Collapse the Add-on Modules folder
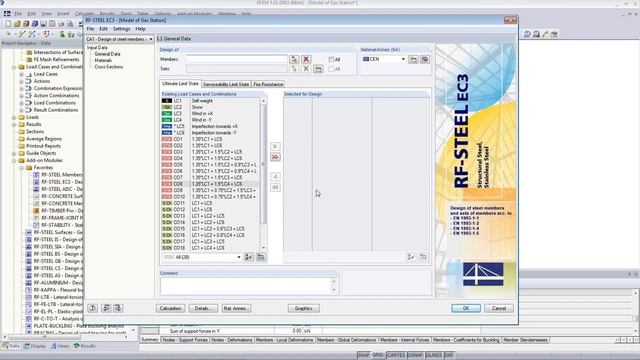This screenshot has height=360, width=640. pos(14,160)
